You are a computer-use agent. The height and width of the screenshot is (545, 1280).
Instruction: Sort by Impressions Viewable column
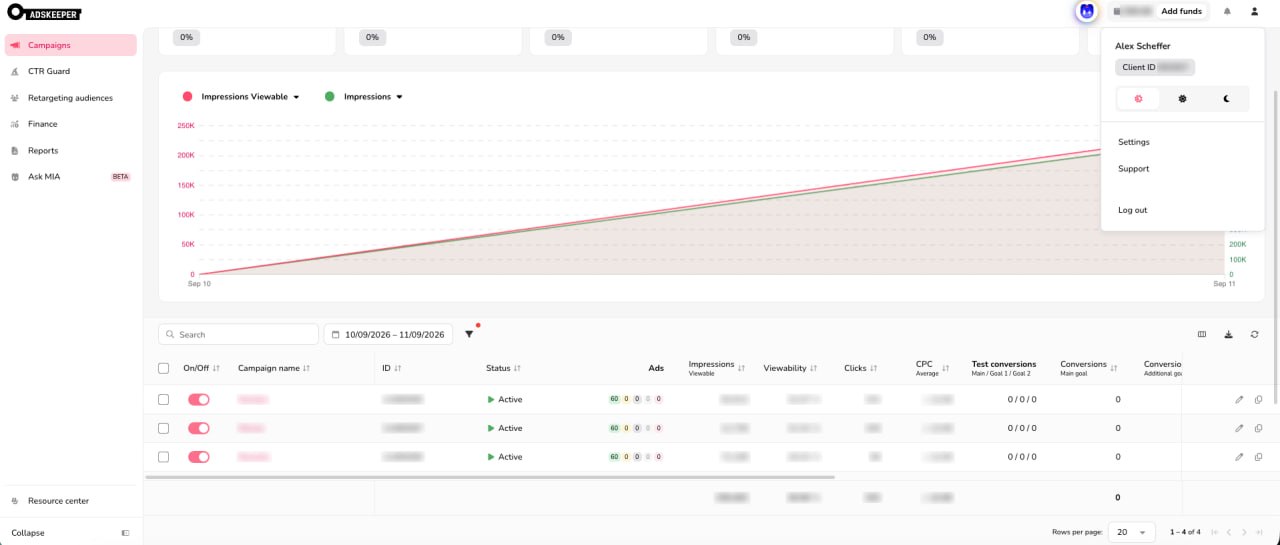(741, 369)
